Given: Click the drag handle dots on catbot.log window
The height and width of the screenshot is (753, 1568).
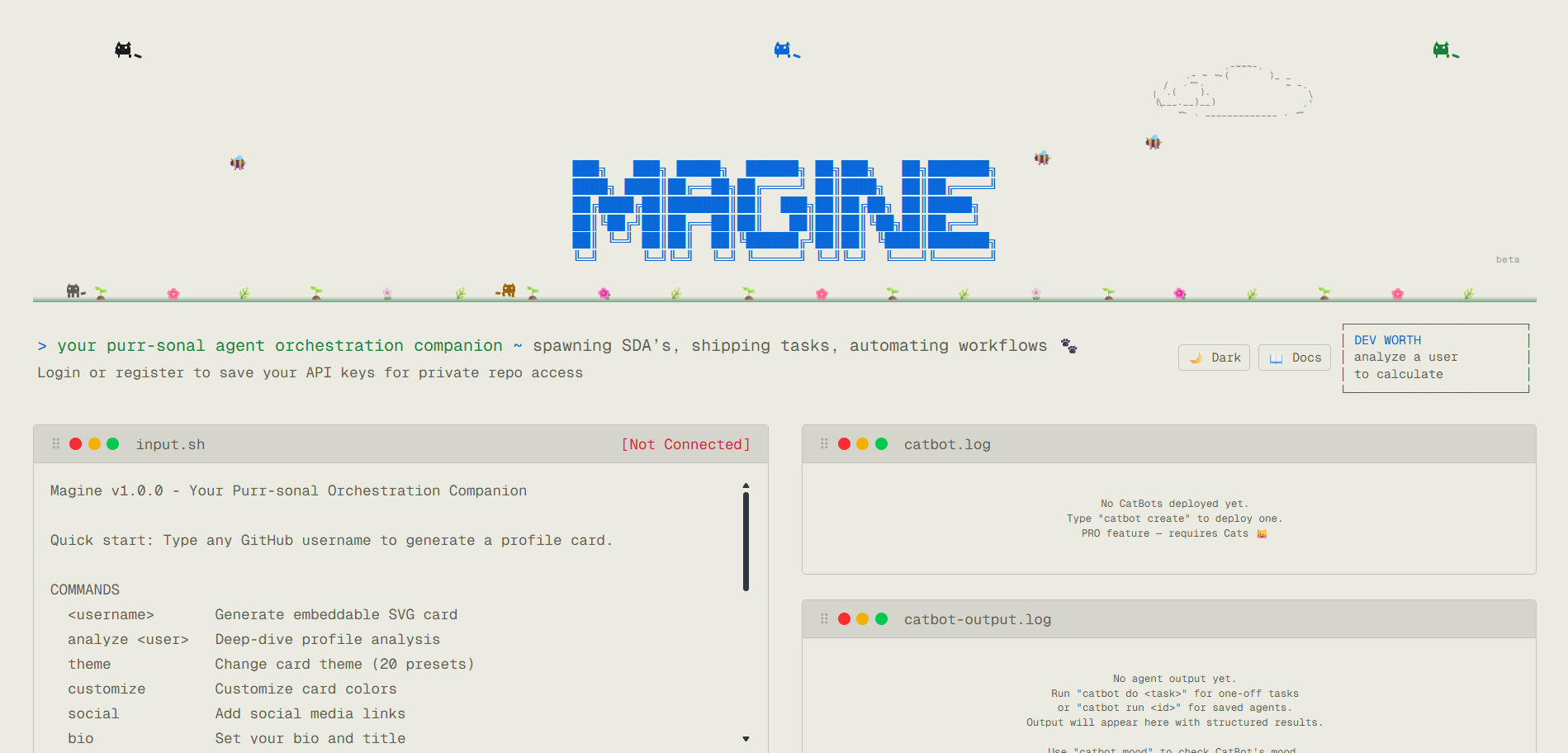Looking at the screenshot, I should (x=824, y=443).
